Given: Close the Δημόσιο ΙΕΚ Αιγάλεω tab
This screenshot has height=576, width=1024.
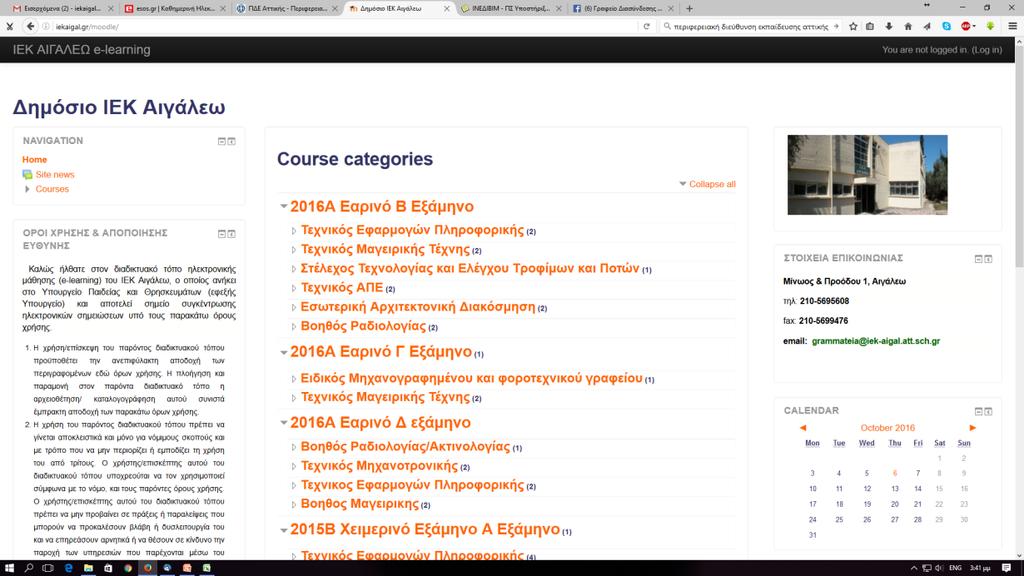Looking at the screenshot, I should tap(447, 8).
